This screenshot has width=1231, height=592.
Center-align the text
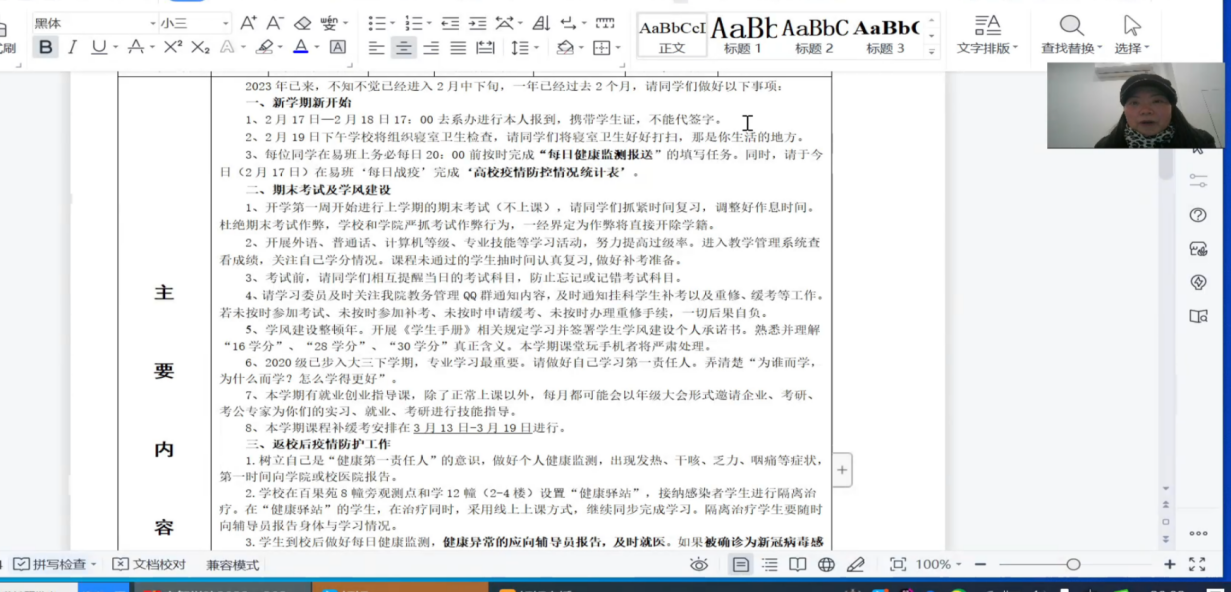click(404, 47)
